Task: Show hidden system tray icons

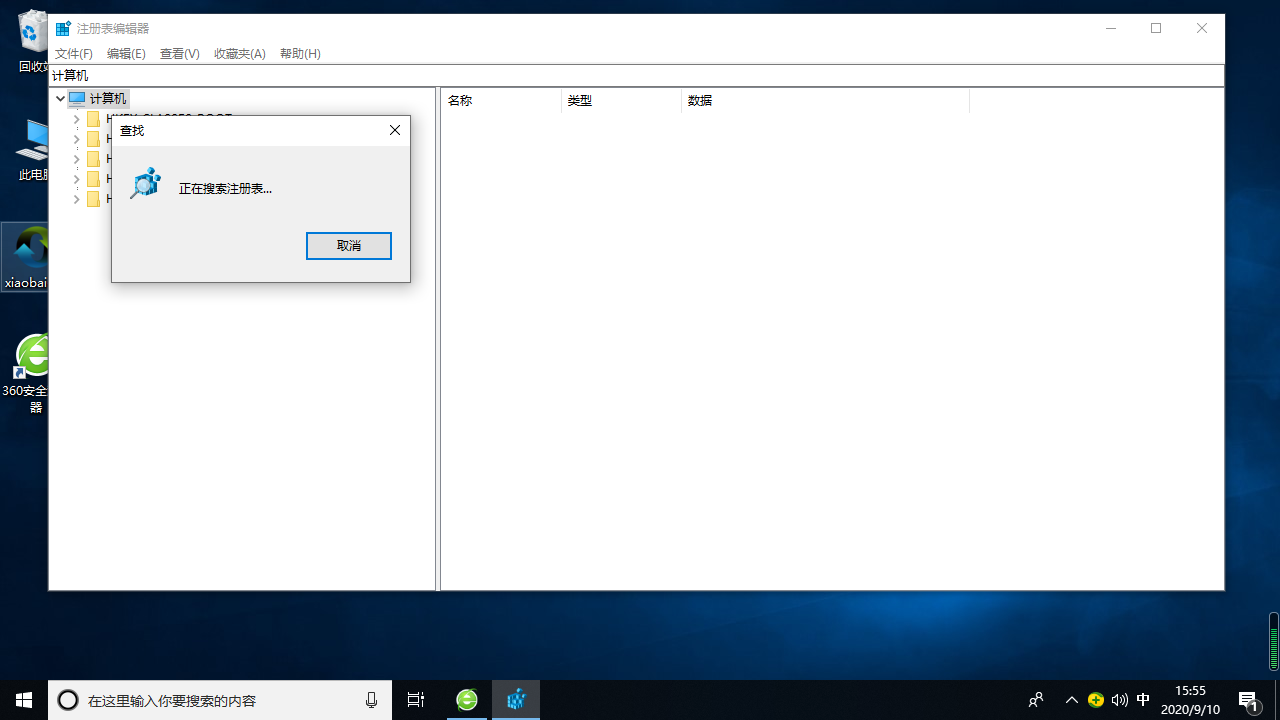Action: 1071,700
